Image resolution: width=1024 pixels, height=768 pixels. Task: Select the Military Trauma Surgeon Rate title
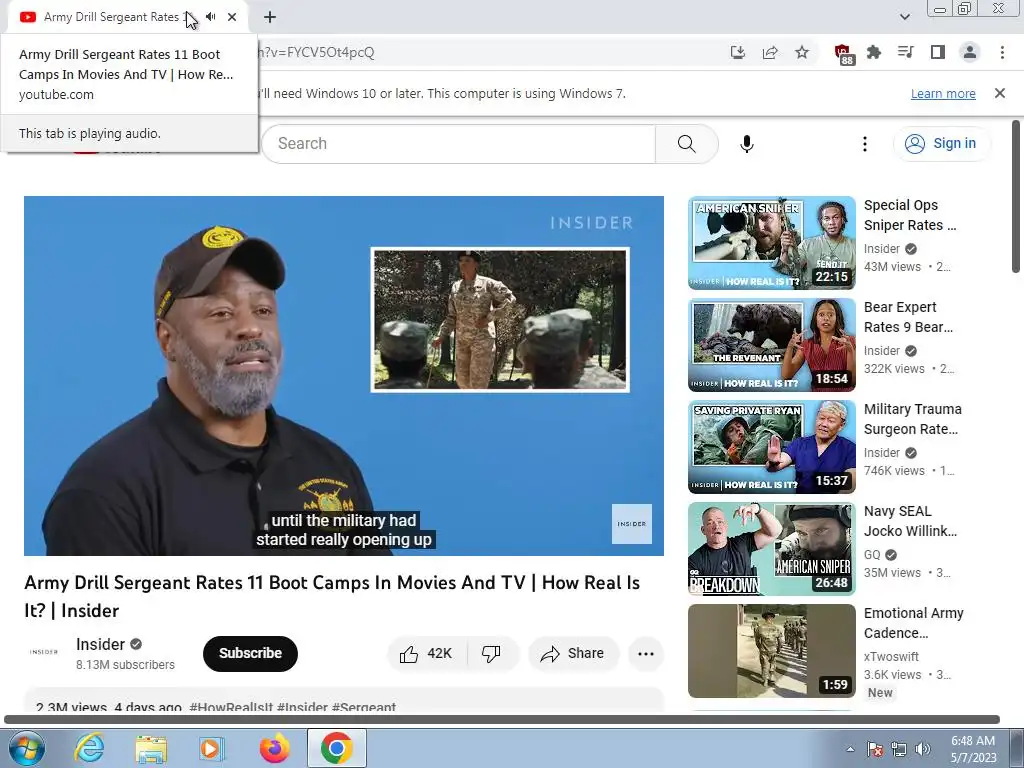tap(913, 419)
